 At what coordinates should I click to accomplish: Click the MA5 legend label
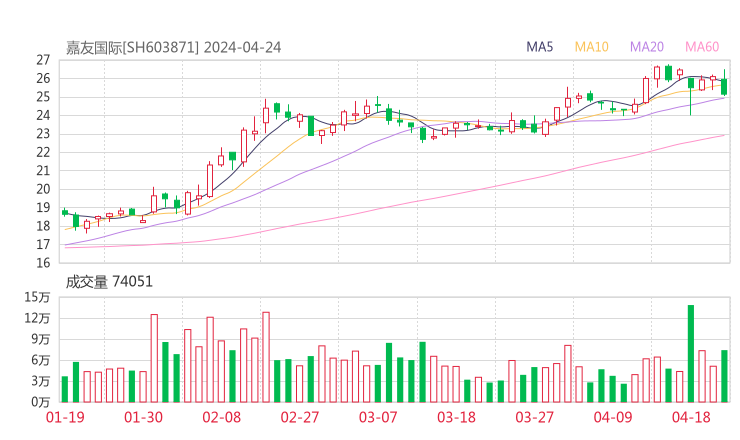[539, 47]
